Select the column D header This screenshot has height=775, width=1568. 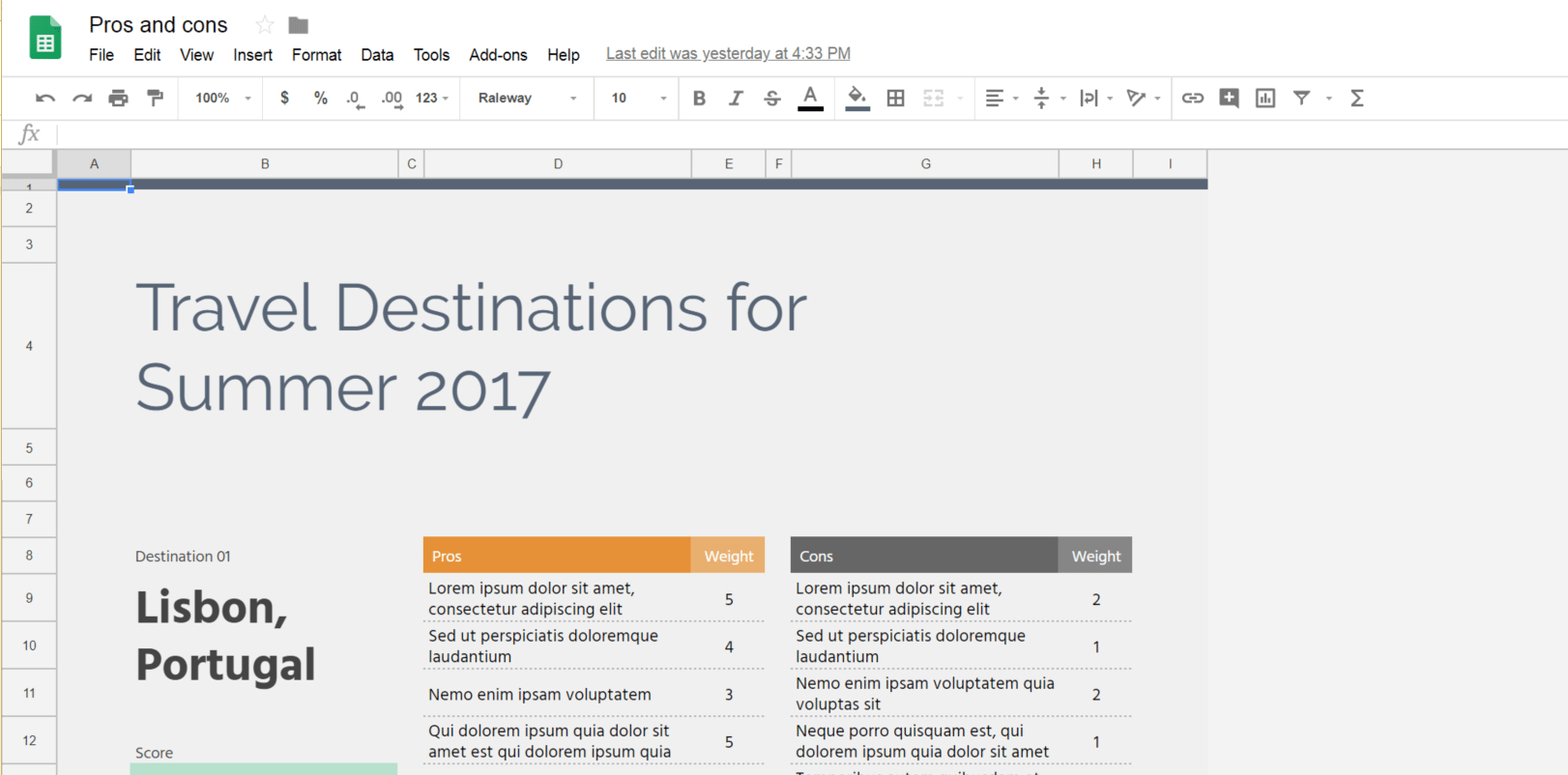pyautogui.click(x=558, y=164)
